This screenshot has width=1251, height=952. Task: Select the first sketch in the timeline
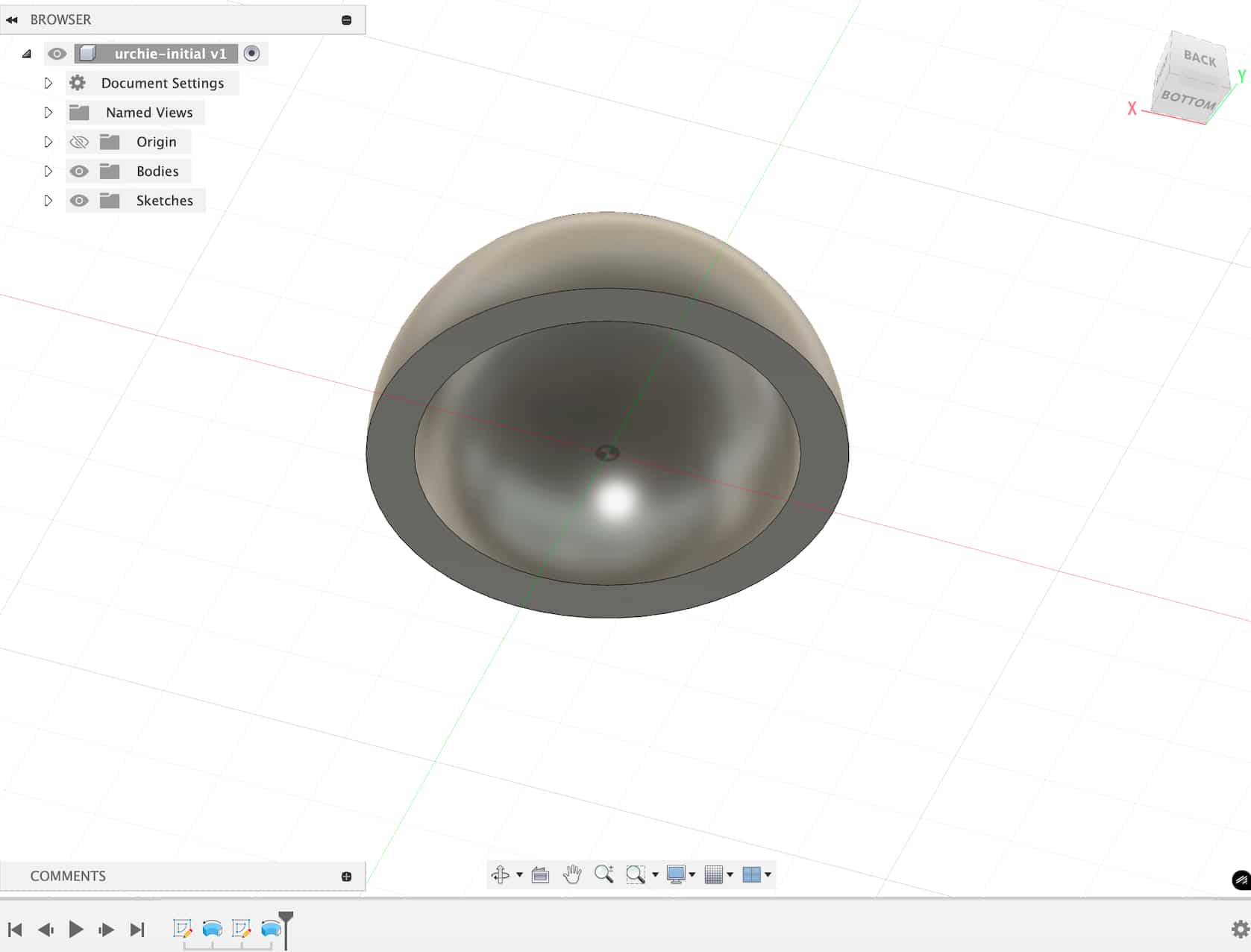pyautogui.click(x=183, y=929)
